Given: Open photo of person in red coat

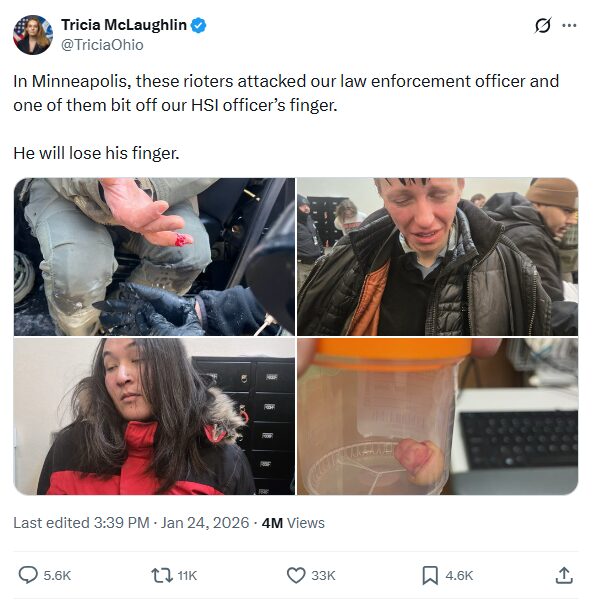Looking at the screenshot, I should (x=154, y=416).
